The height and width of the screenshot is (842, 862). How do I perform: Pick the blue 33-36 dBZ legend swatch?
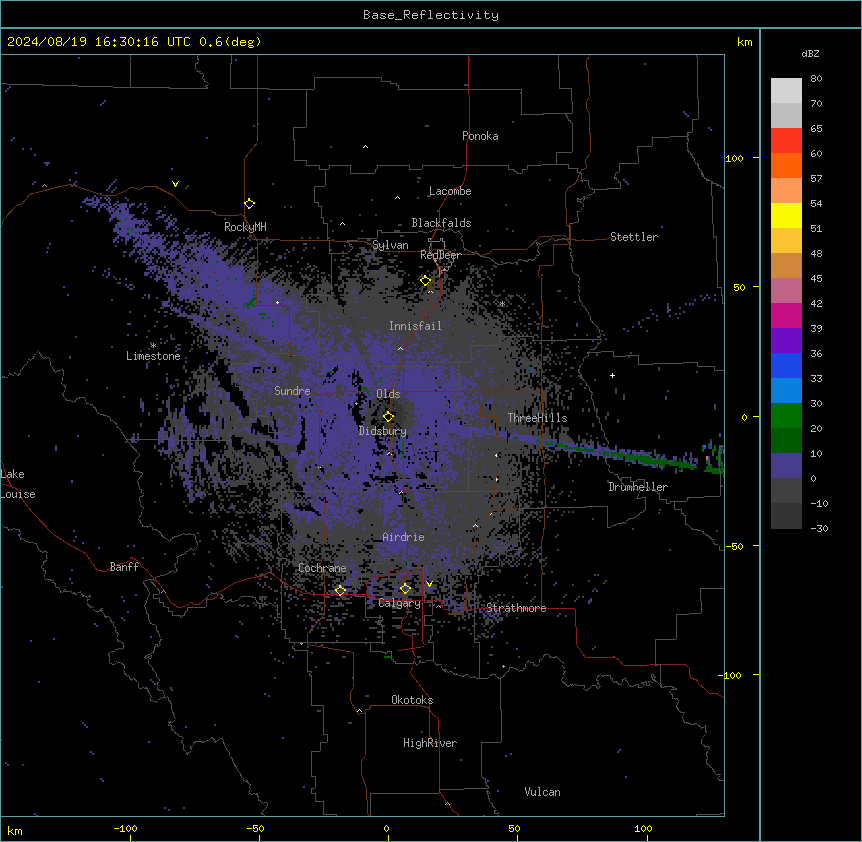tap(786, 365)
